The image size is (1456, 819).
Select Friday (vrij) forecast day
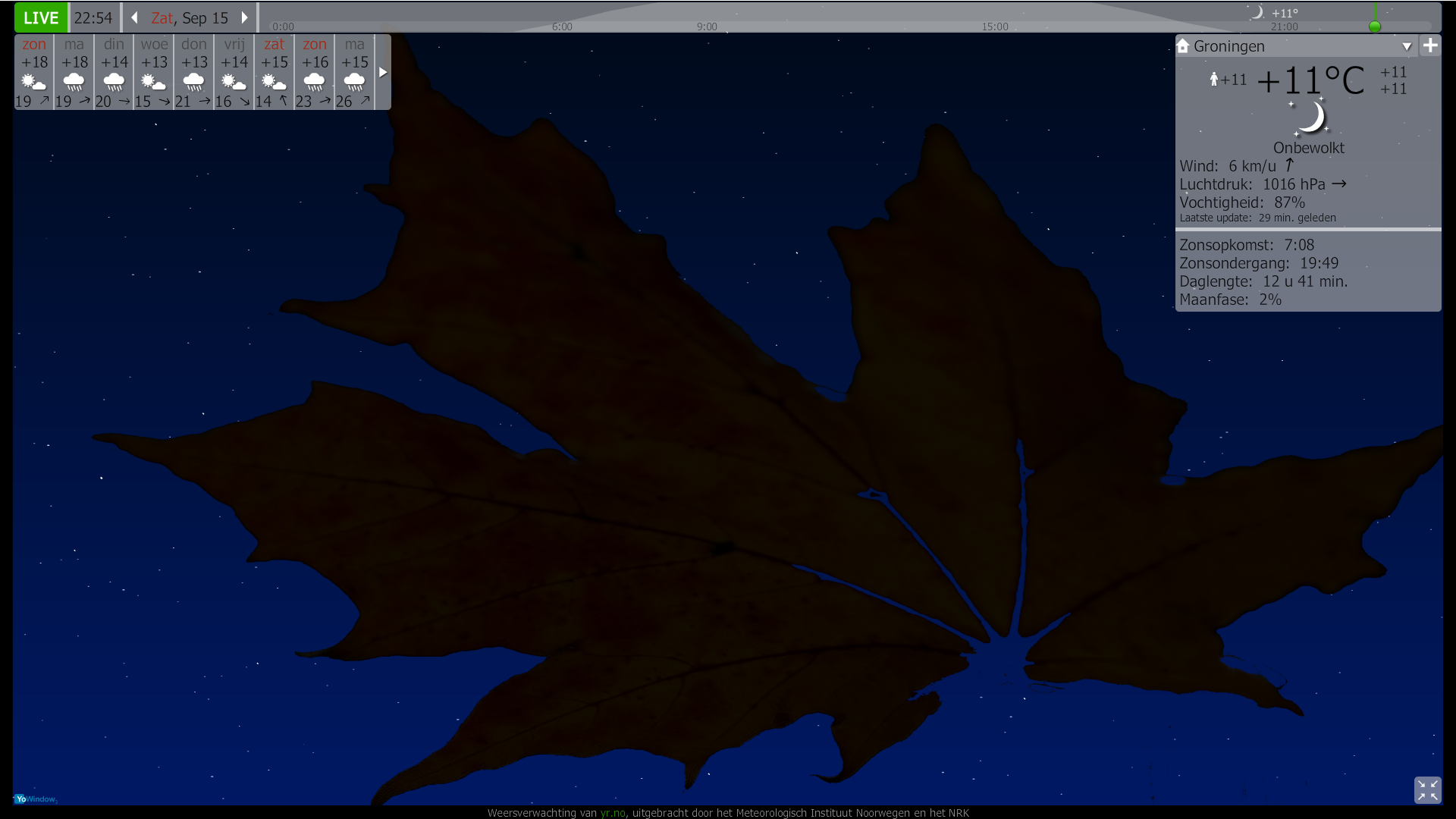click(x=234, y=72)
